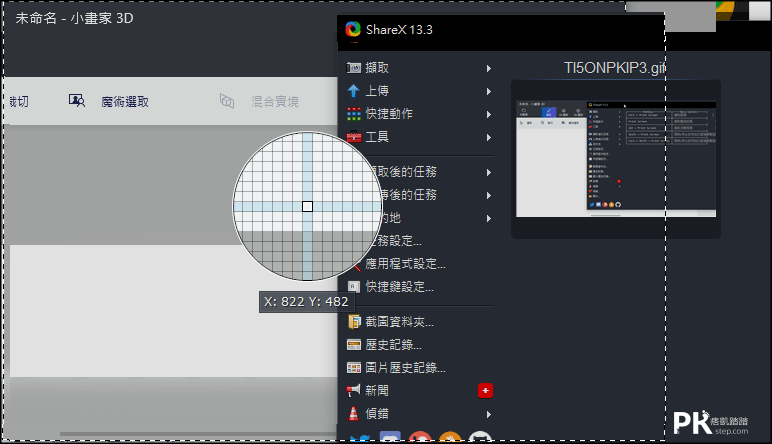Expand the 工具 submenu arrow
The image size is (772, 444).
pyautogui.click(x=488, y=137)
